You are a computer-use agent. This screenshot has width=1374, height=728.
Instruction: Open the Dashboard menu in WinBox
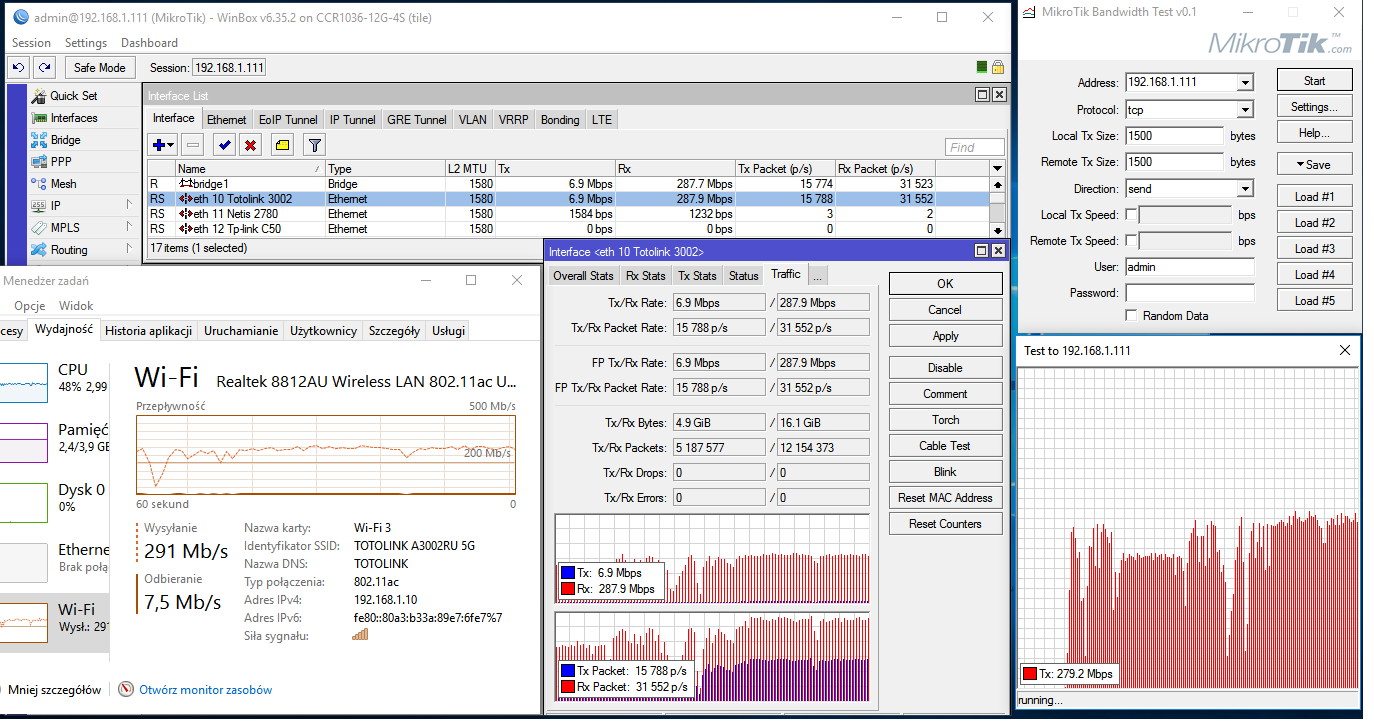149,43
